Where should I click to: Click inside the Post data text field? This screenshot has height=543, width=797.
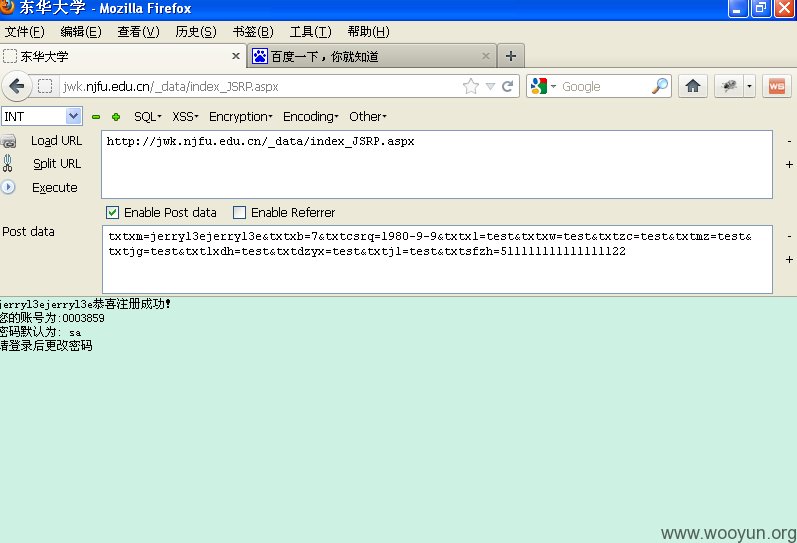coord(437,259)
